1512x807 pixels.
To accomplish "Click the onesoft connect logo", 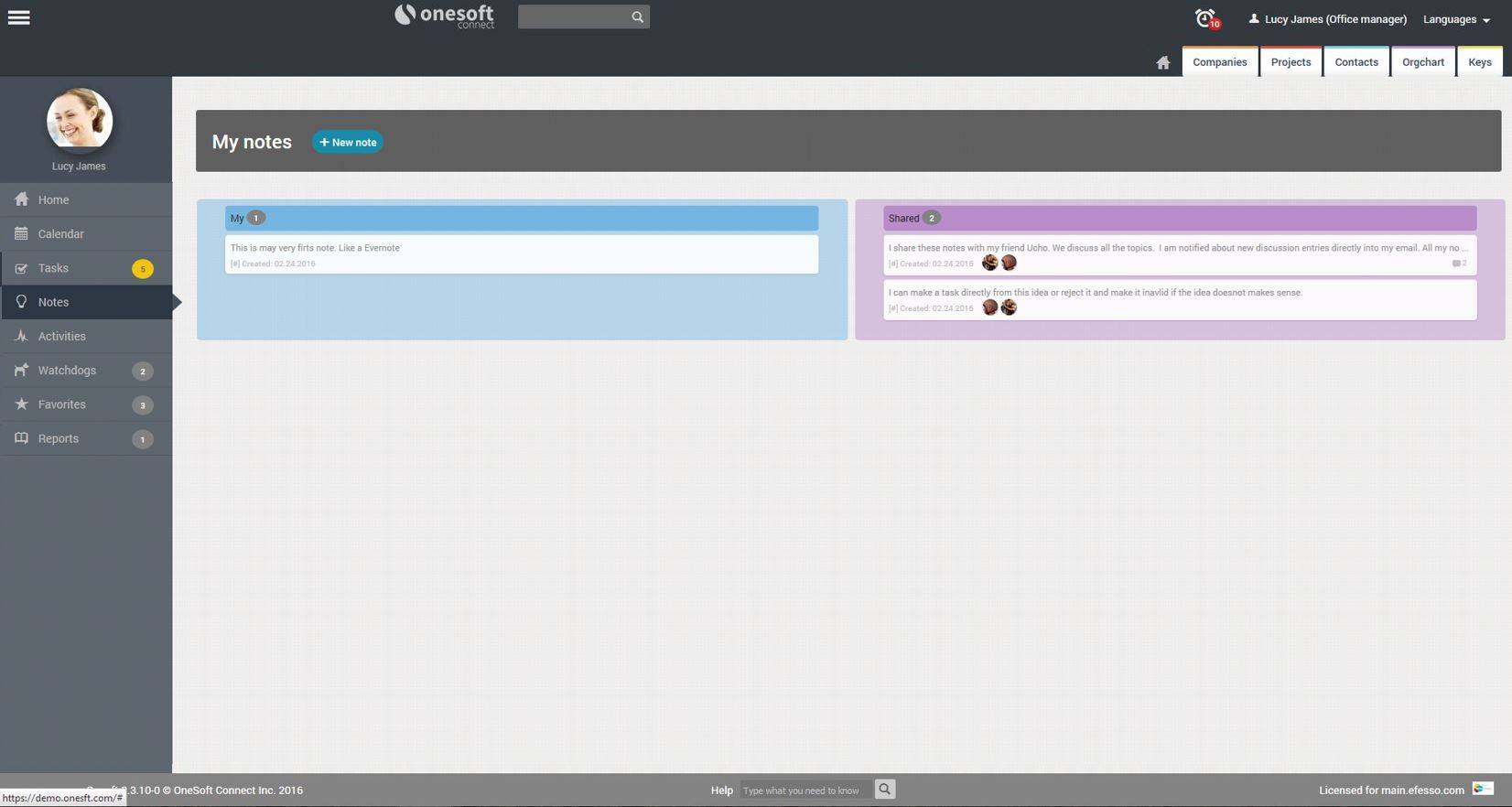I will click(444, 16).
